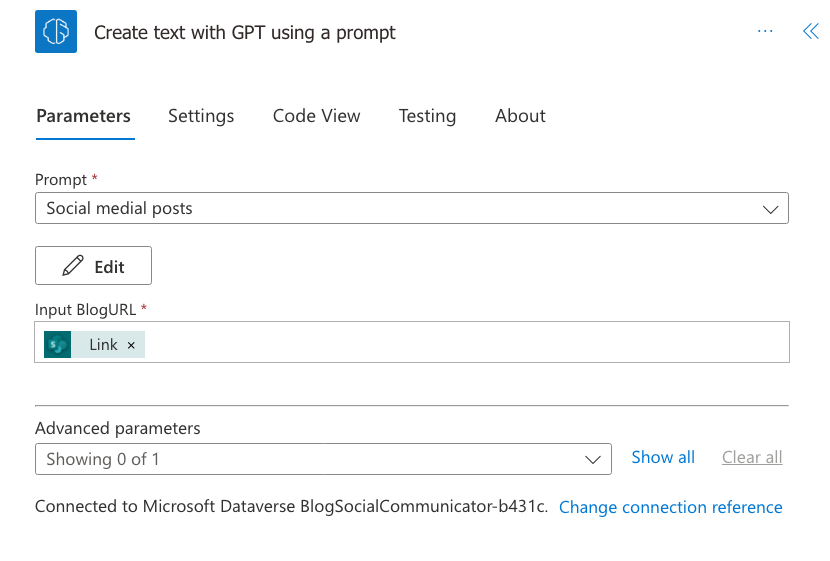Open the Settings tab
This screenshot has height=561, width=830.
pyautogui.click(x=201, y=116)
